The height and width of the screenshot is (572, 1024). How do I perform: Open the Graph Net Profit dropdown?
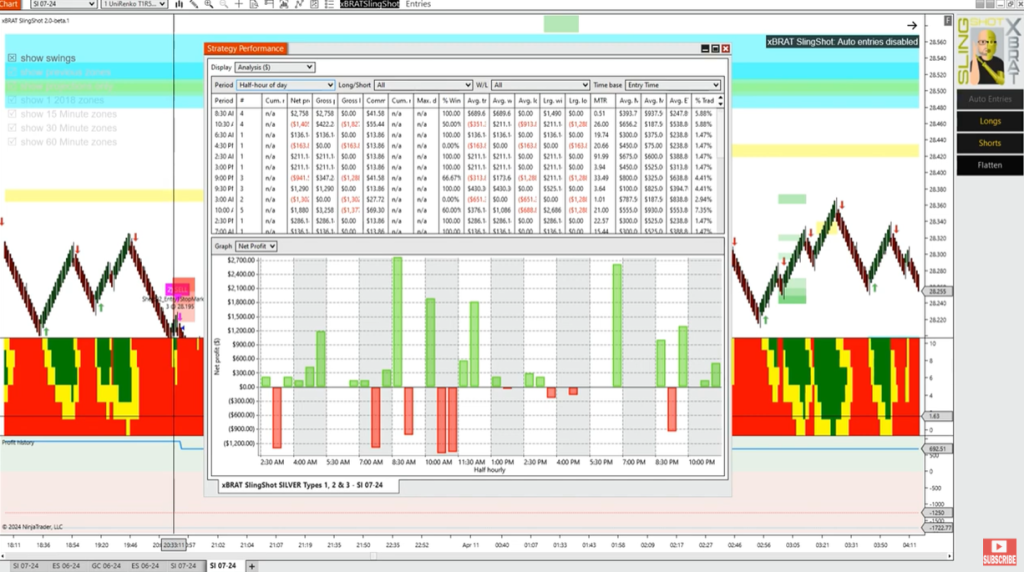point(257,246)
